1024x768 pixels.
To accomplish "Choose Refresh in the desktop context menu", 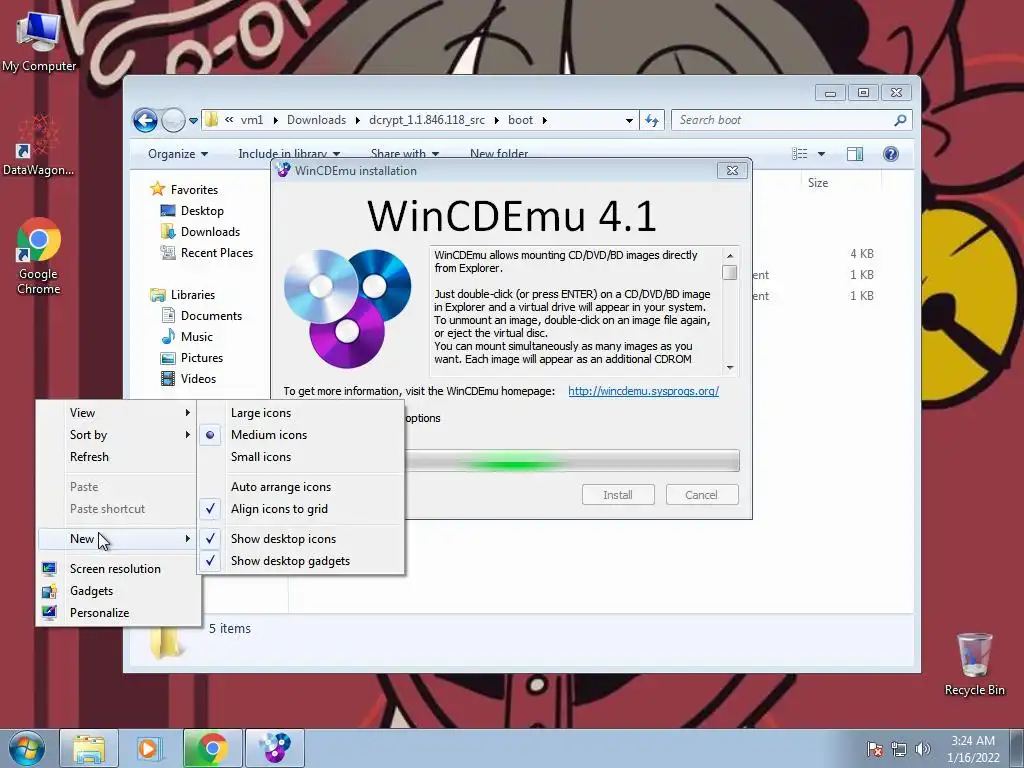I will pos(89,457).
